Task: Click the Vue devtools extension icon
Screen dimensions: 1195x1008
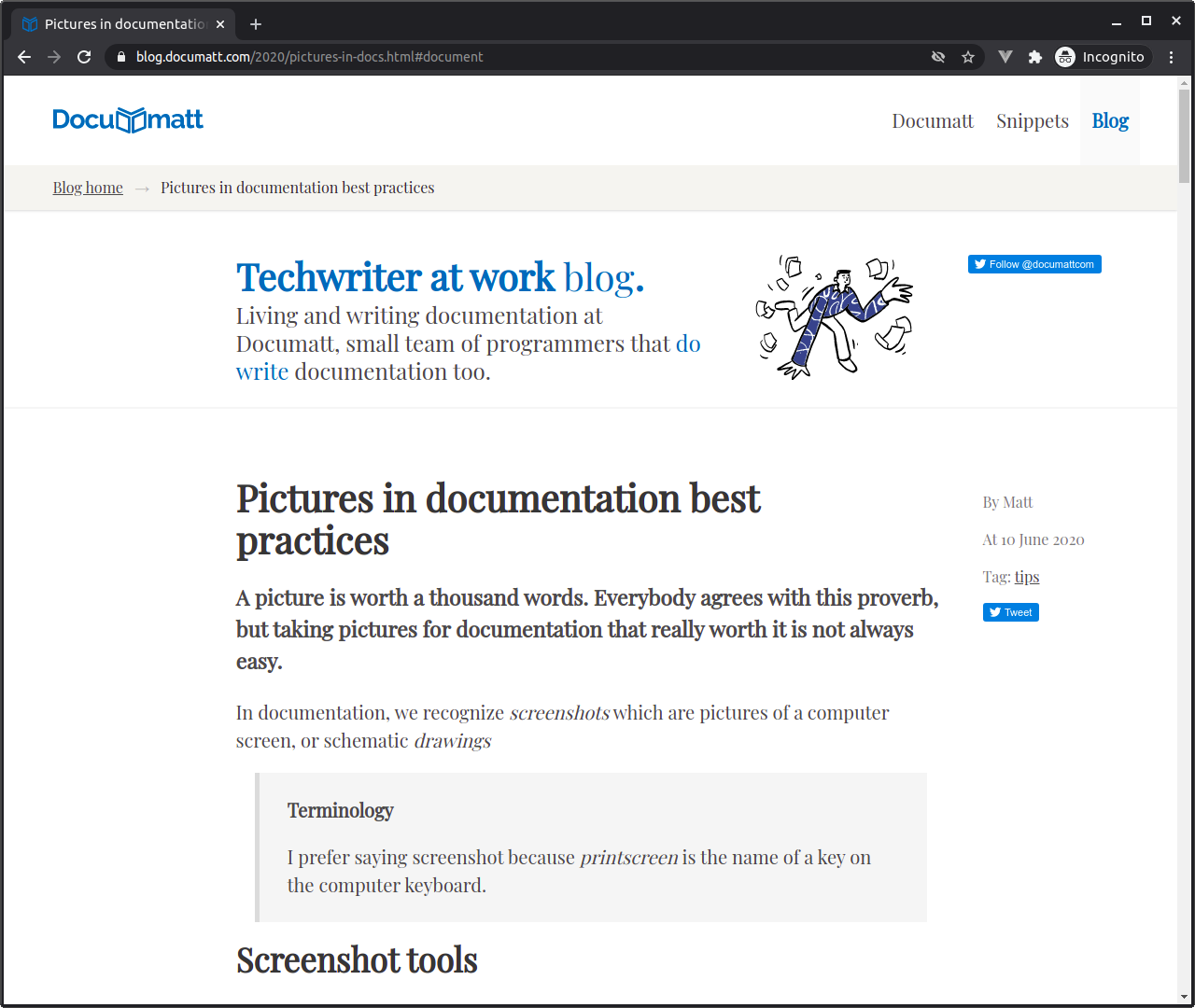Action: (1005, 57)
